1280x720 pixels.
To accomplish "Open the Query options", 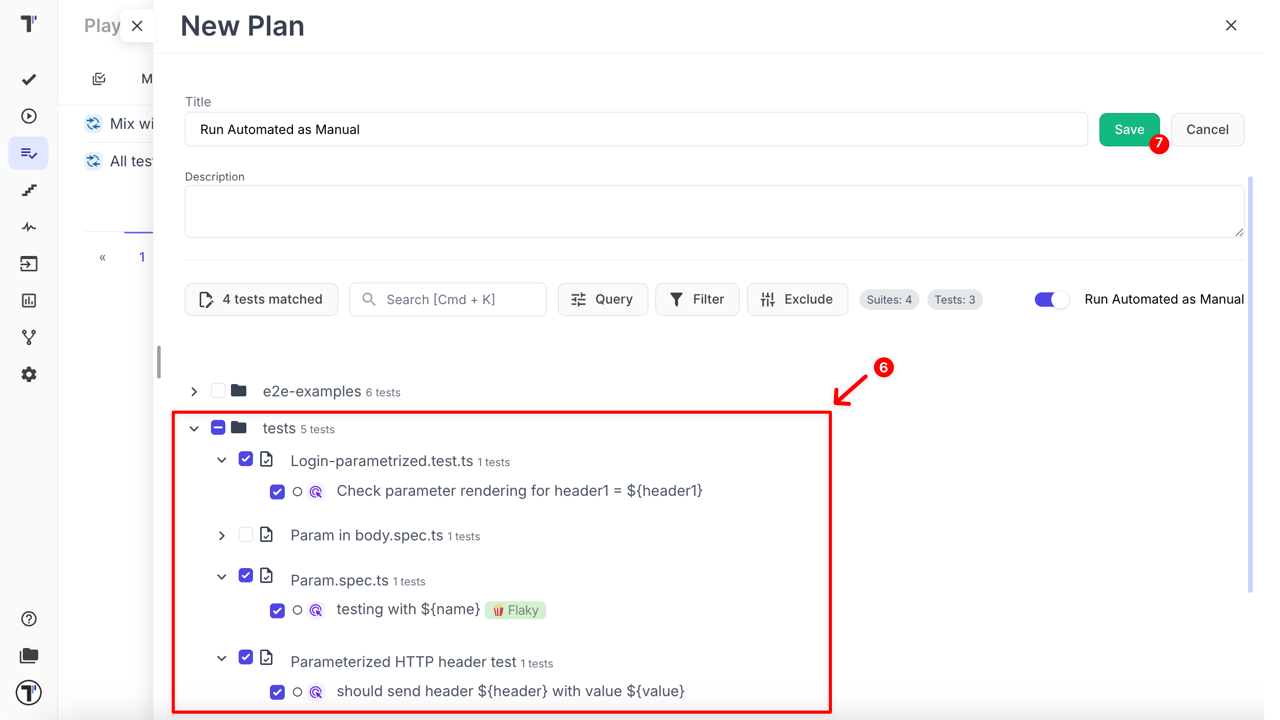I will click(x=602, y=299).
